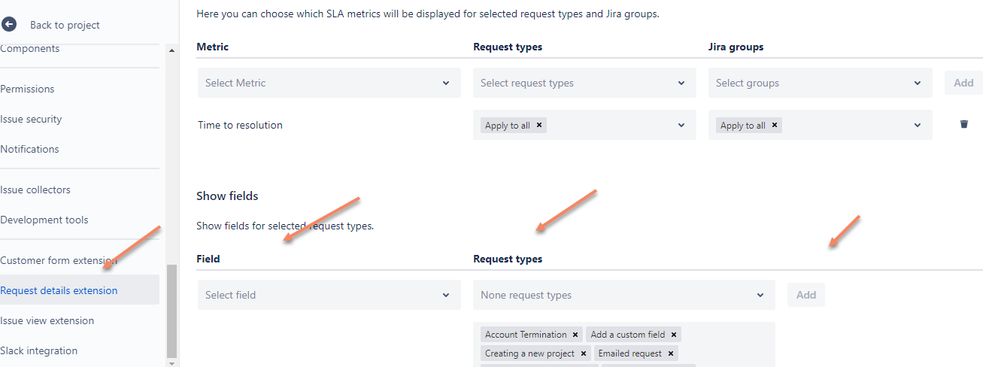Open Development tools in the sidebar

pos(45,220)
